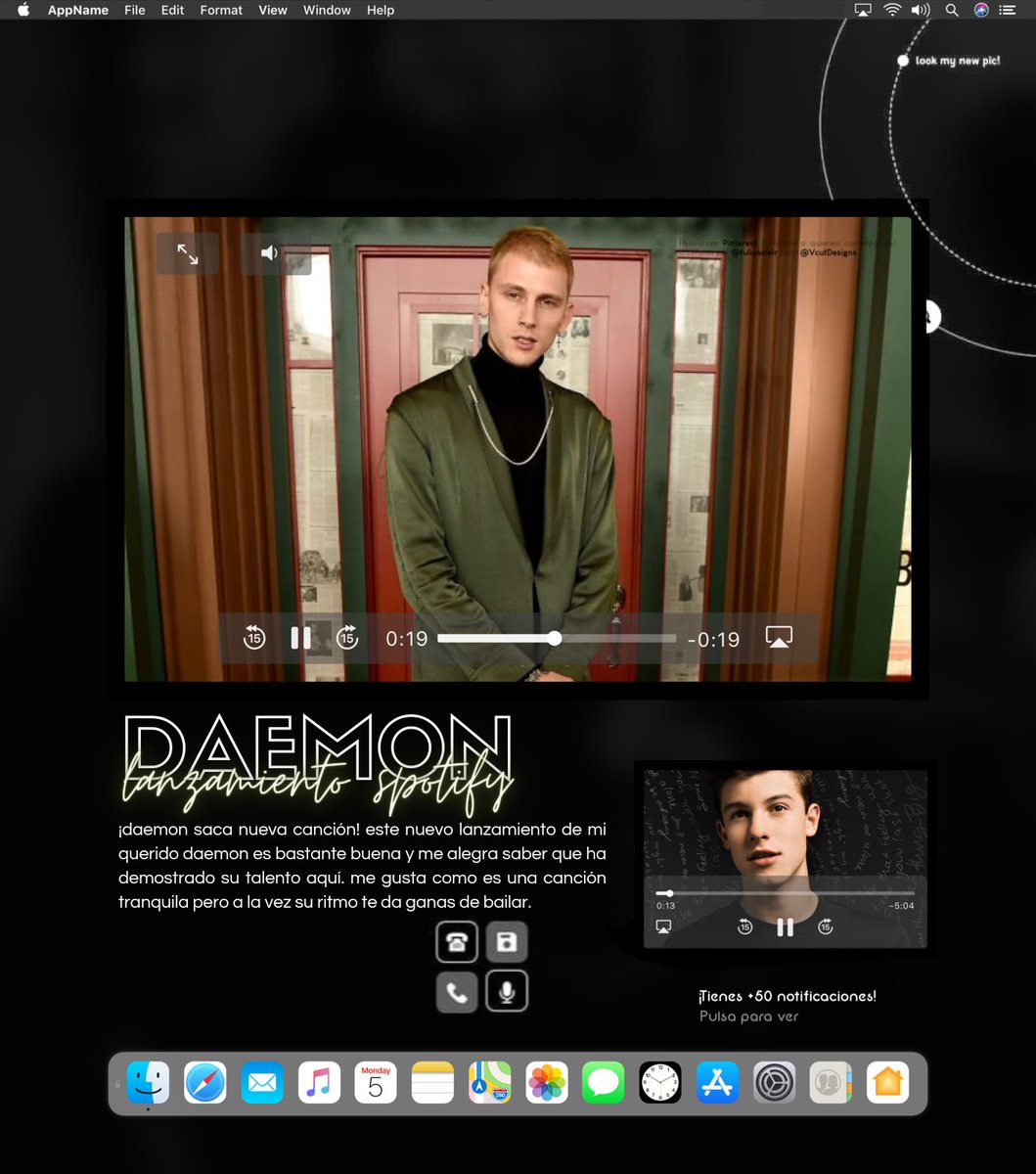Open the Wi-Fi status menu
The image size is (1036, 1174).
coord(892,10)
